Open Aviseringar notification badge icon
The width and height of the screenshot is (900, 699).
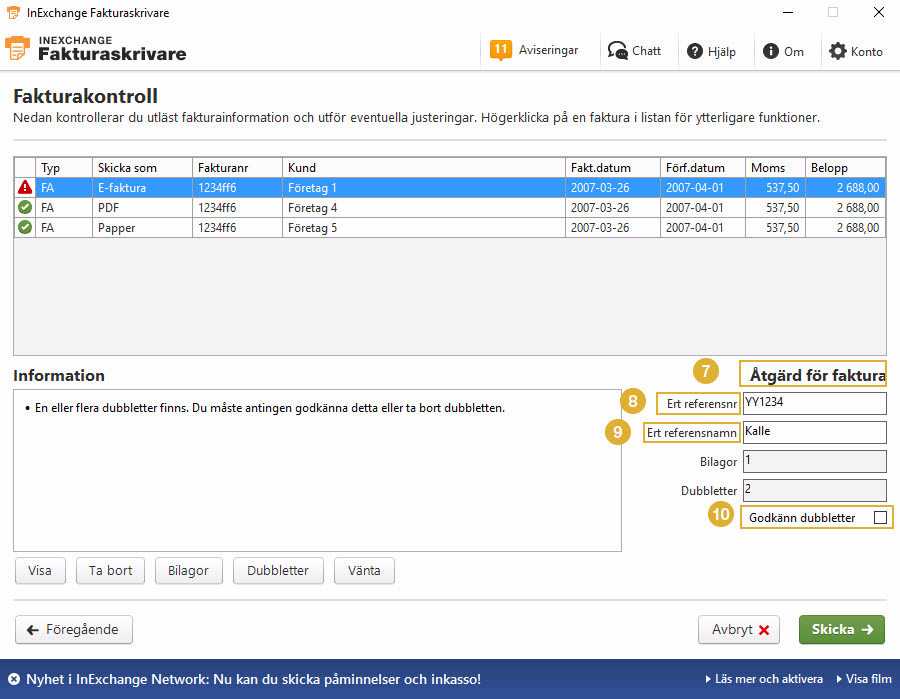click(x=501, y=50)
